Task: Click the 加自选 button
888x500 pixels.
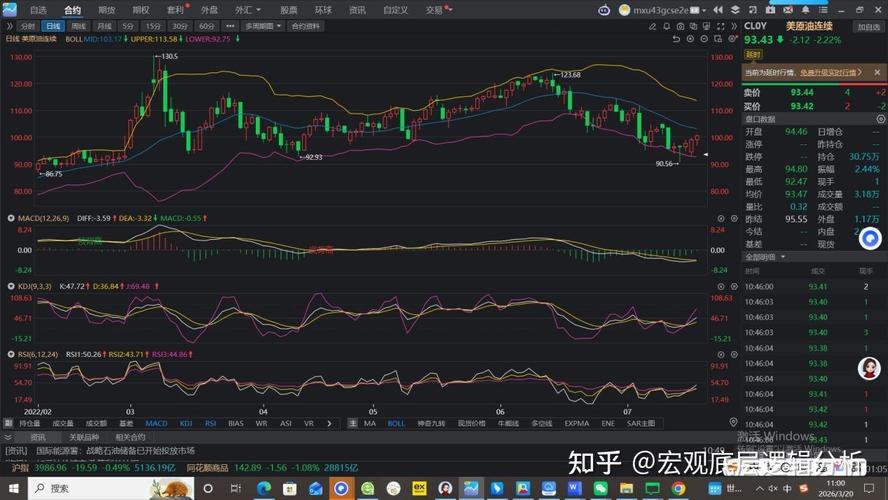Action: pos(869,27)
